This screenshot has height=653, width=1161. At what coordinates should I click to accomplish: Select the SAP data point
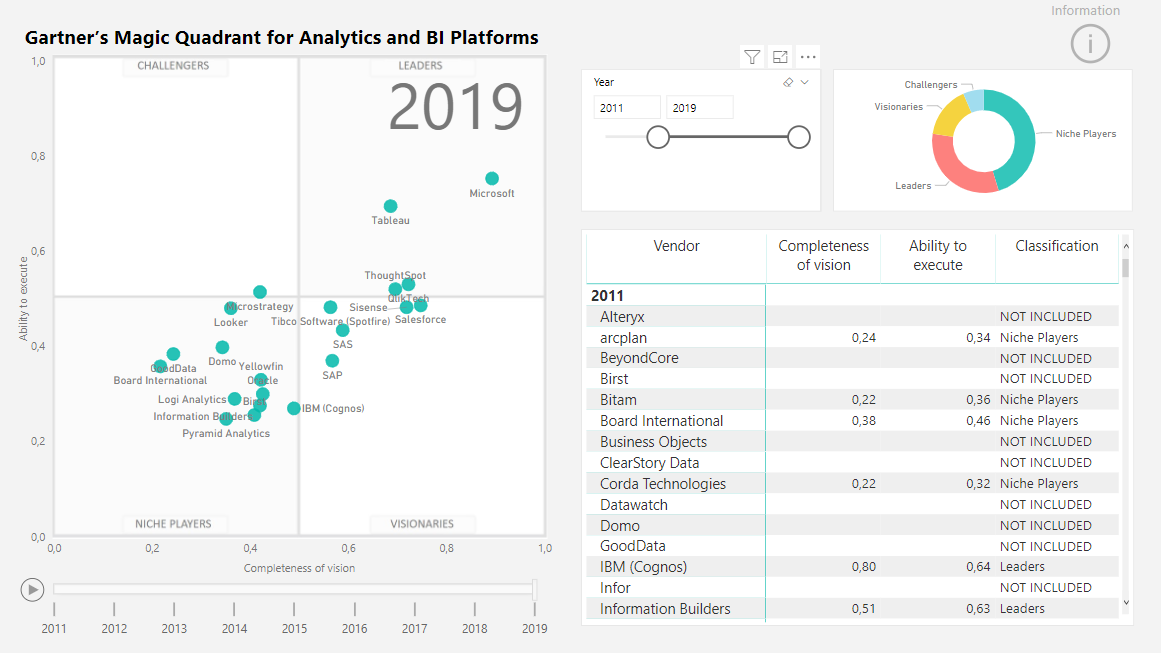332,361
